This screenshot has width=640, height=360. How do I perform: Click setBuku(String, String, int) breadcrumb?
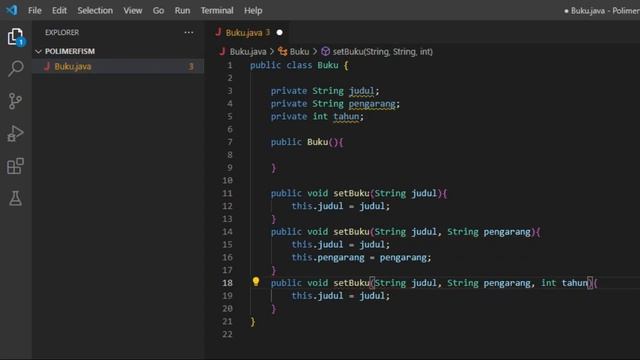coord(382,51)
